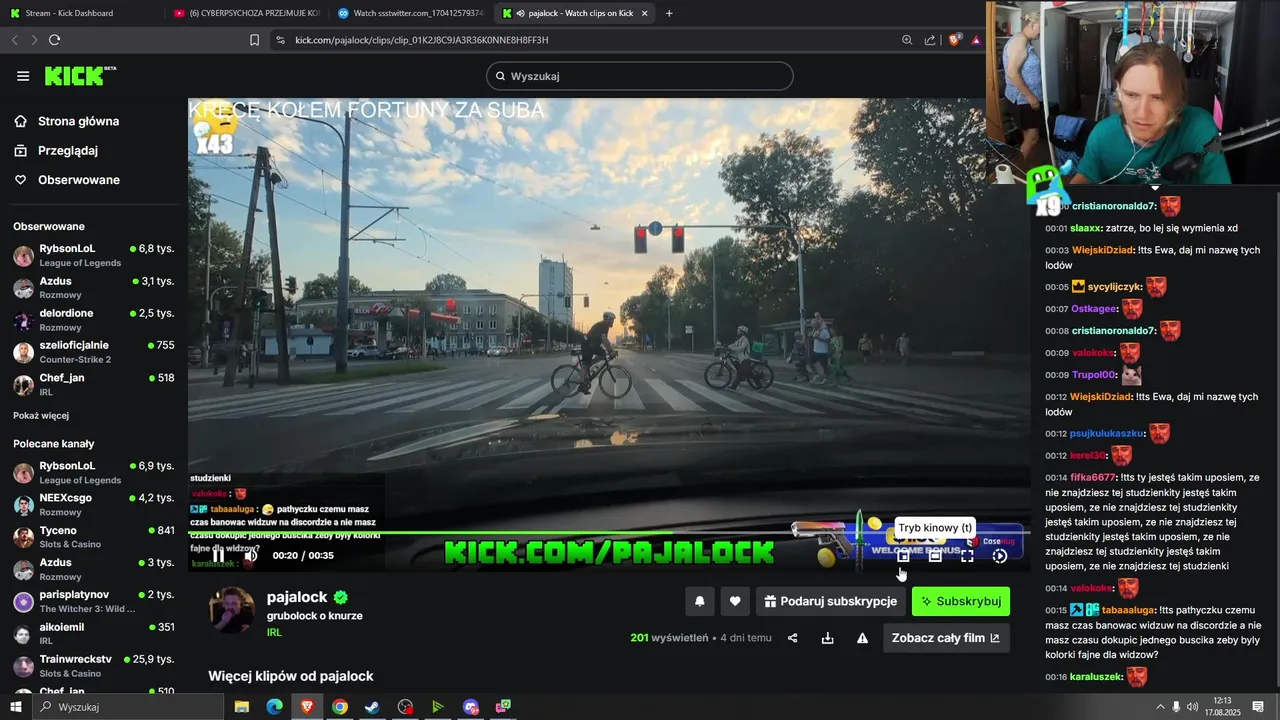Screen dimensions: 1280x720
Task: Launch Steam from the taskbar
Action: [x=372, y=707]
